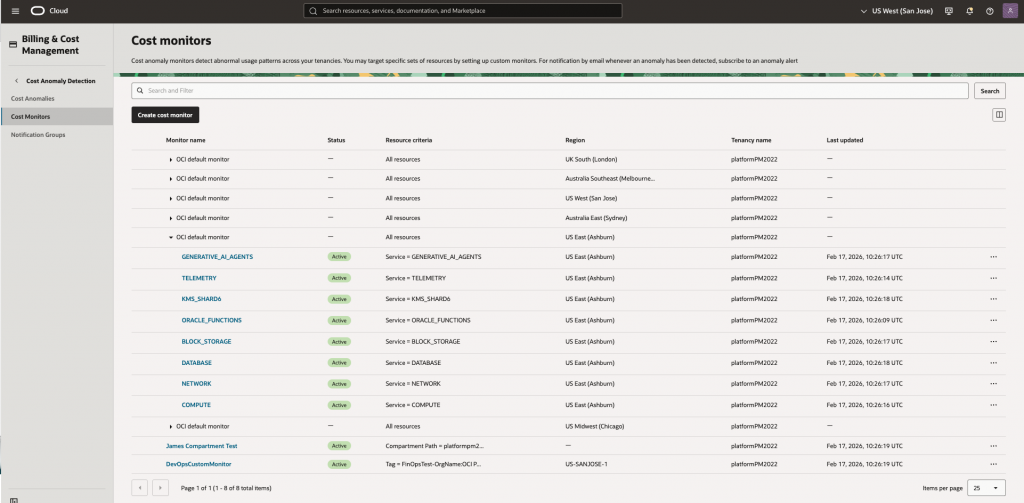Open the DATABASE monitor link

click(x=197, y=363)
